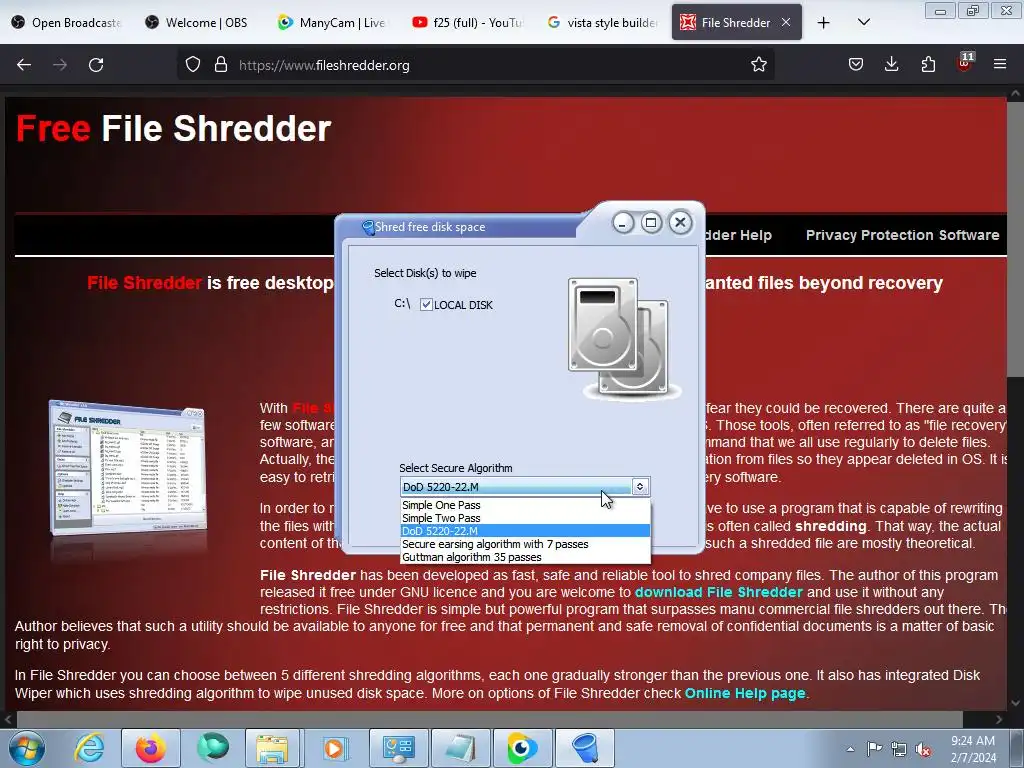Pick Guttman algorithm 35 passes

(x=525, y=557)
